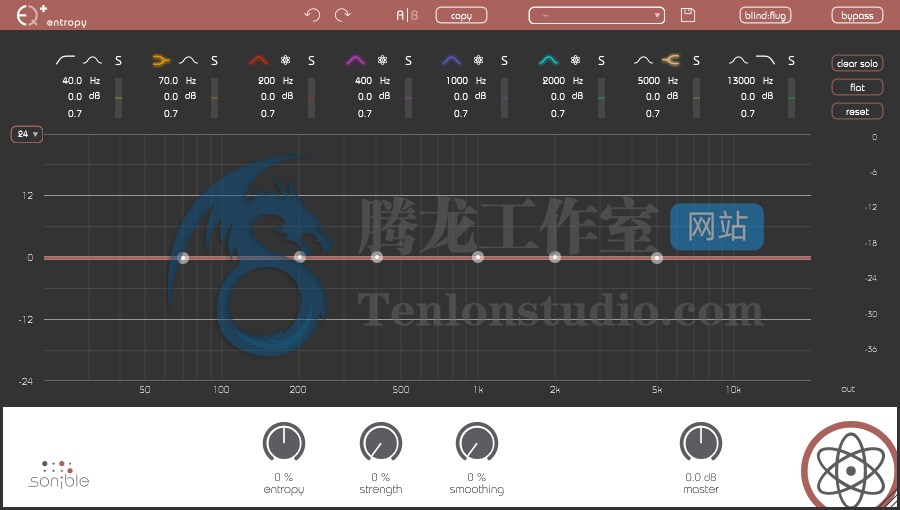The image size is (900, 510).
Task: Open the preset selection dropdown
Action: click(x=596, y=15)
